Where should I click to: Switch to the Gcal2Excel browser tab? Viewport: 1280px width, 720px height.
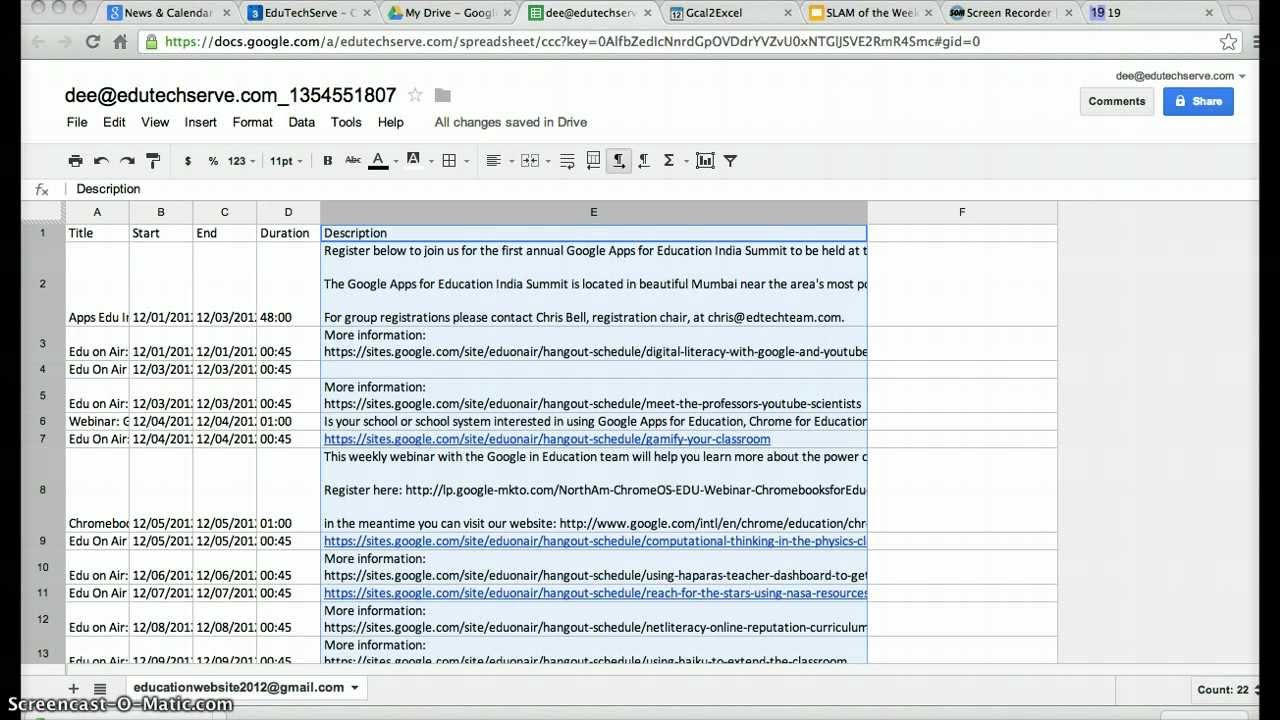pos(732,13)
